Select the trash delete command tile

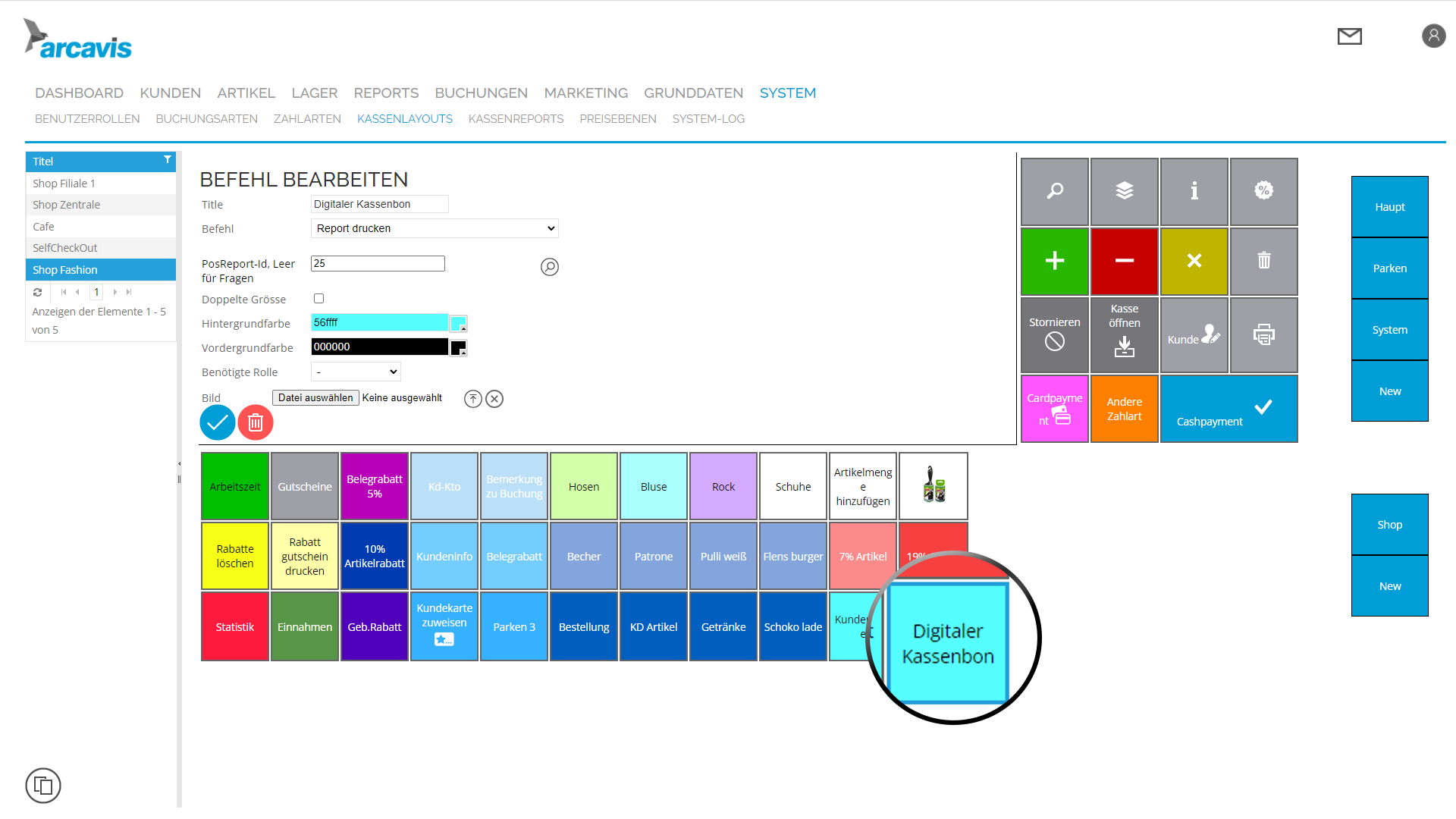[x=1263, y=261]
